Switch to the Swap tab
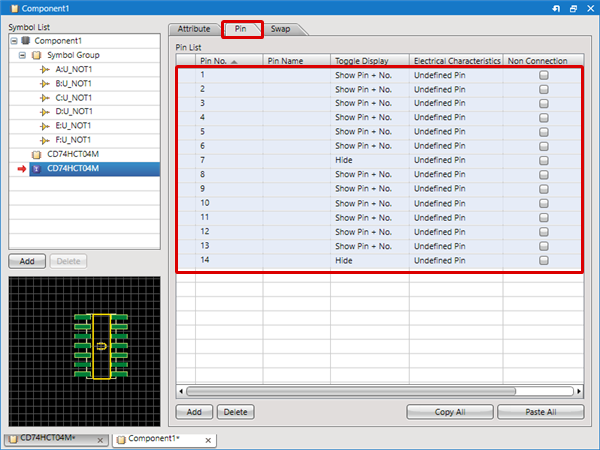 (280, 29)
